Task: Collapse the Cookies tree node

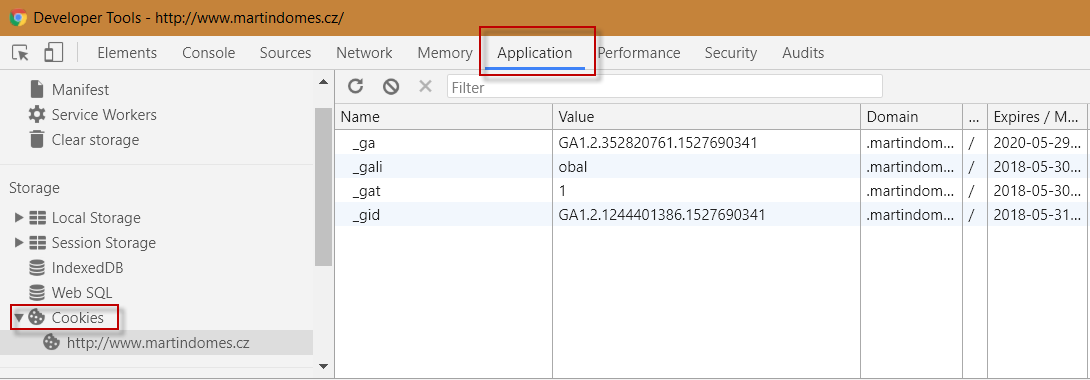Action: [x=19, y=317]
